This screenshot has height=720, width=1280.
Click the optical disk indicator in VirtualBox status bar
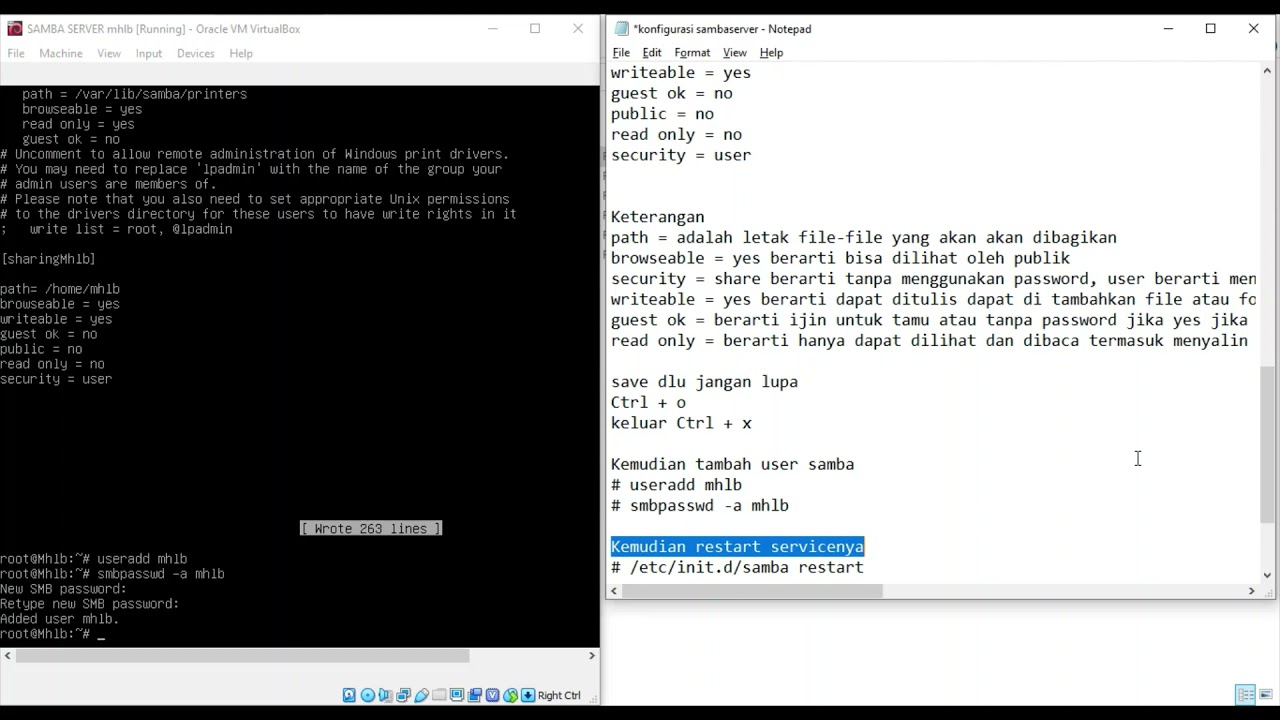[367, 695]
